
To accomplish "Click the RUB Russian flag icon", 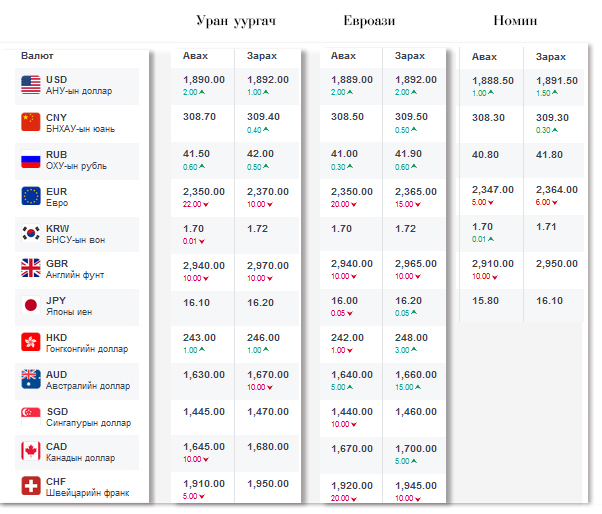I will [x=30, y=159].
